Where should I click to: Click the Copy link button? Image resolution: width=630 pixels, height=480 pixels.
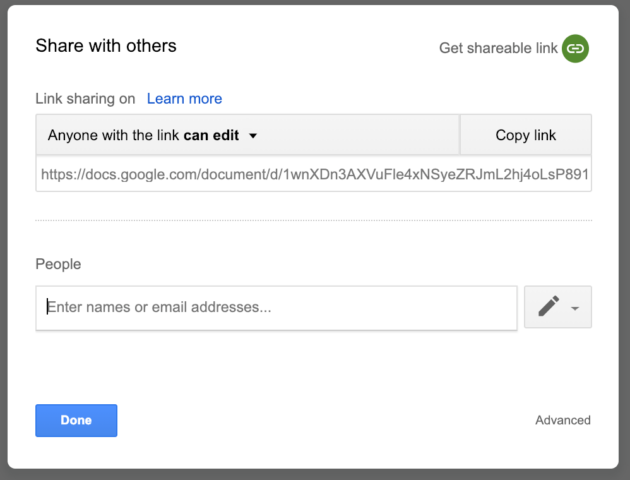526,135
